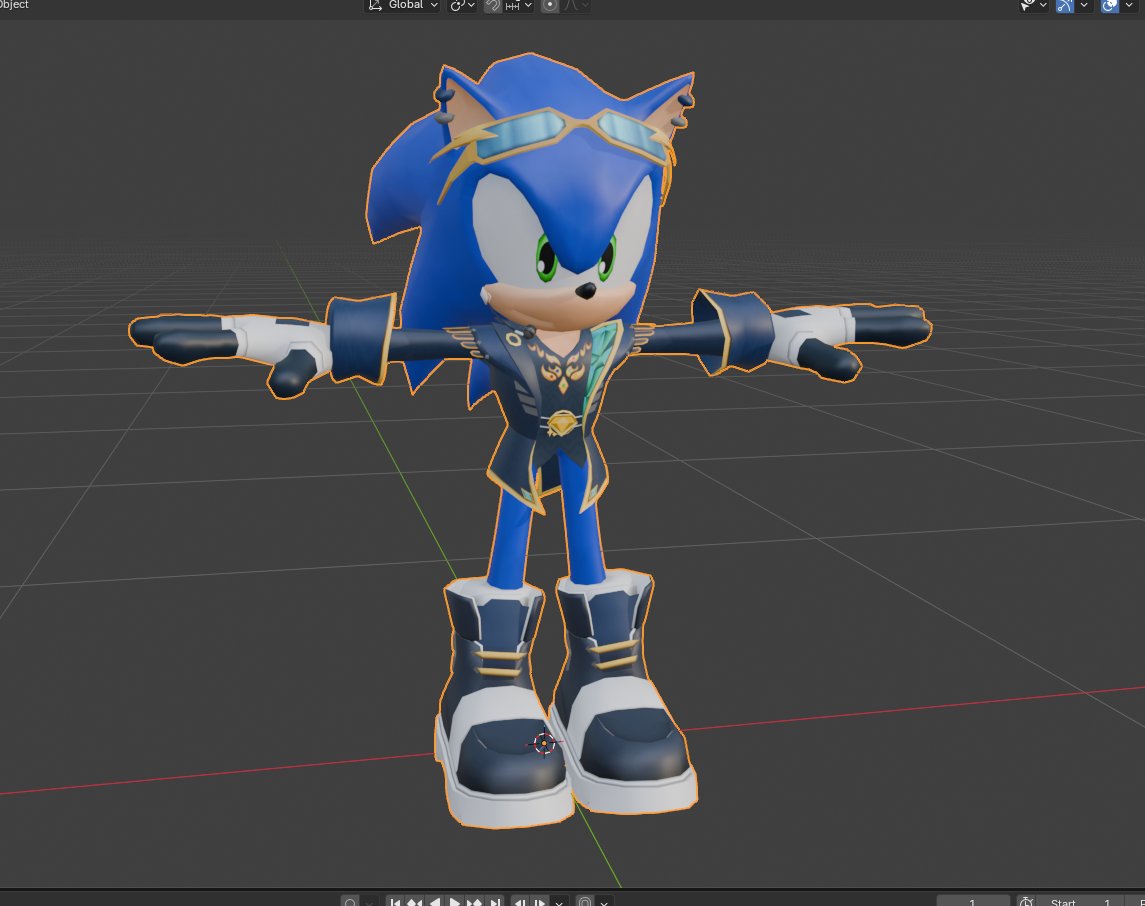The width and height of the screenshot is (1145, 906).
Task: Jump to the first frame
Action: point(395,902)
